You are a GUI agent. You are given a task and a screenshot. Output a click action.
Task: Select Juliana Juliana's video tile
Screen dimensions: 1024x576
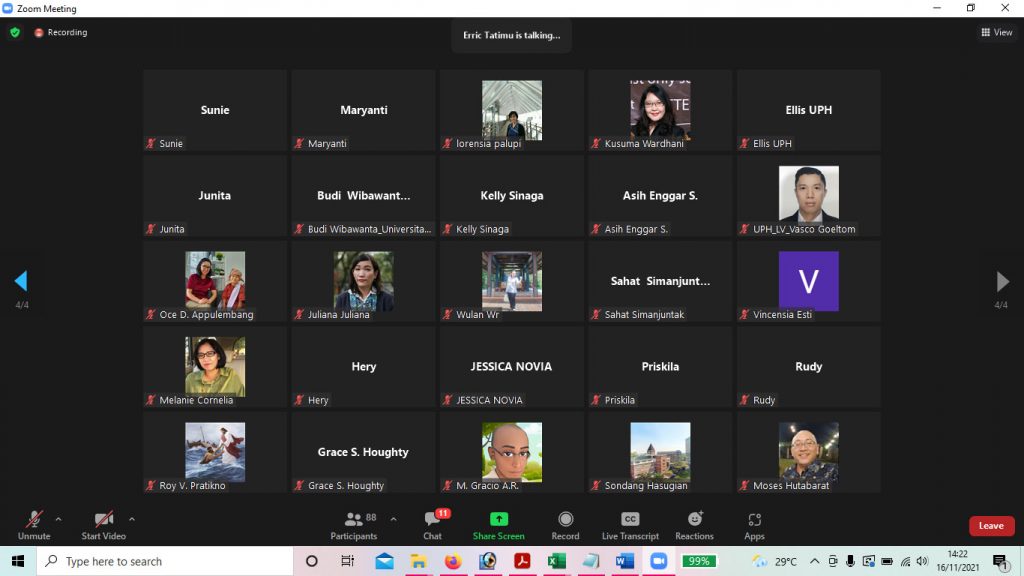(x=363, y=281)
